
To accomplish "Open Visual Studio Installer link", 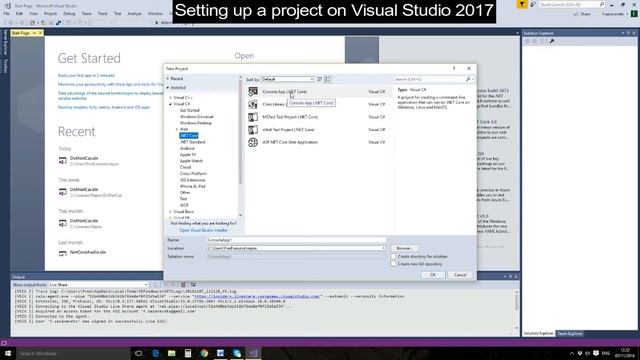I will (x=204, y=230).
